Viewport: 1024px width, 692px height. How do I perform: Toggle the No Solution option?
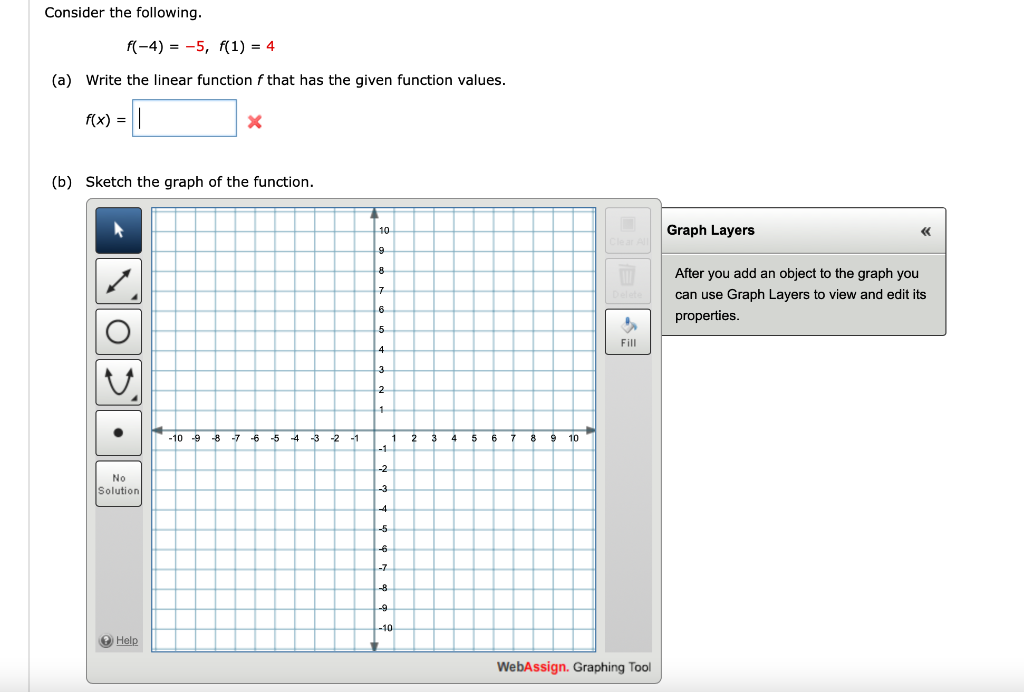click(x=118, y=483)
